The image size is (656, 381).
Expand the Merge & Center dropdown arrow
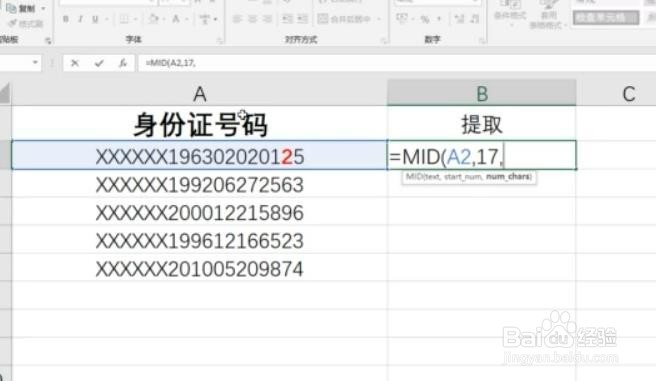[x=379, y=19]
